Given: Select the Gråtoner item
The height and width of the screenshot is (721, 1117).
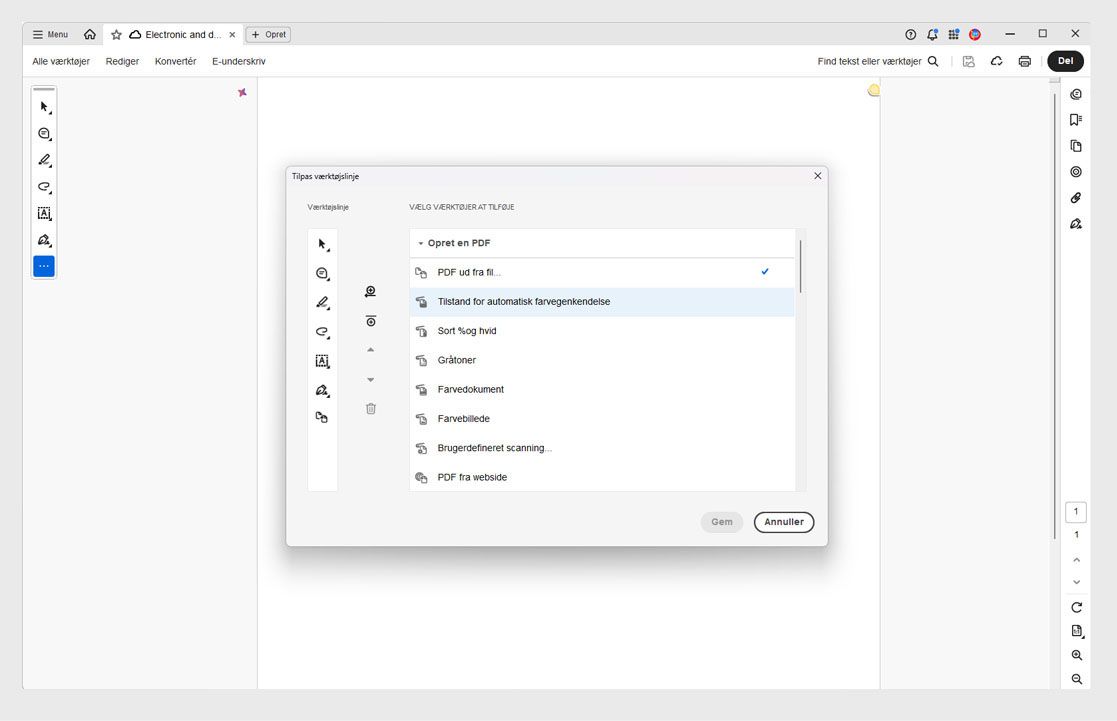Looking at the screenshot, I should point(602,360).
